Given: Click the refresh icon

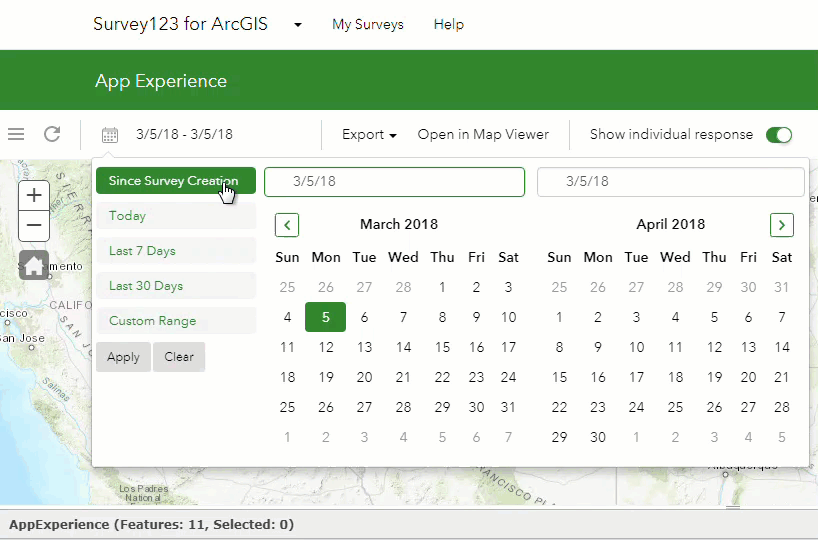Looking at the screenshot, I should (52, 134).
